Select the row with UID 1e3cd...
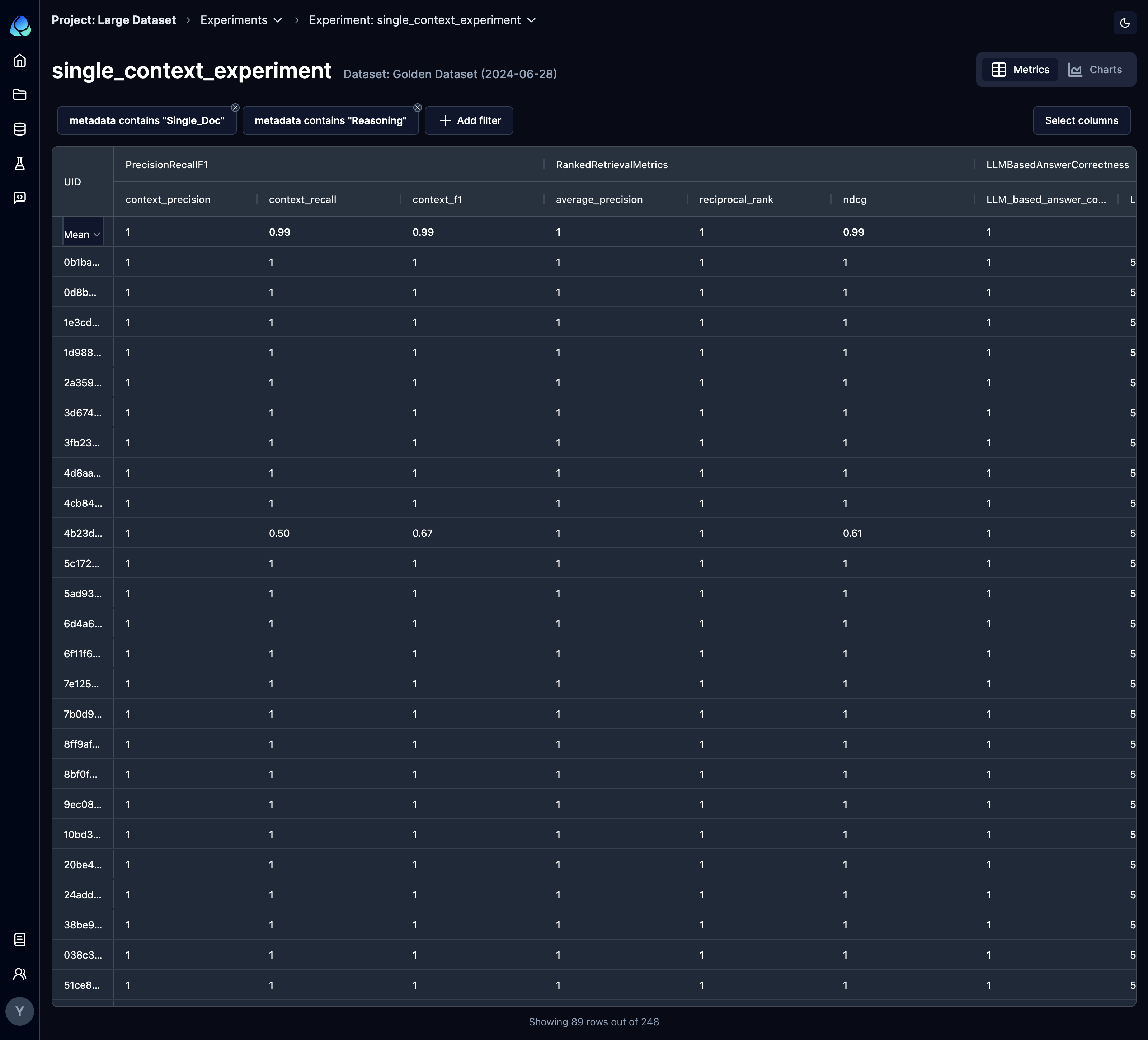 594,322
